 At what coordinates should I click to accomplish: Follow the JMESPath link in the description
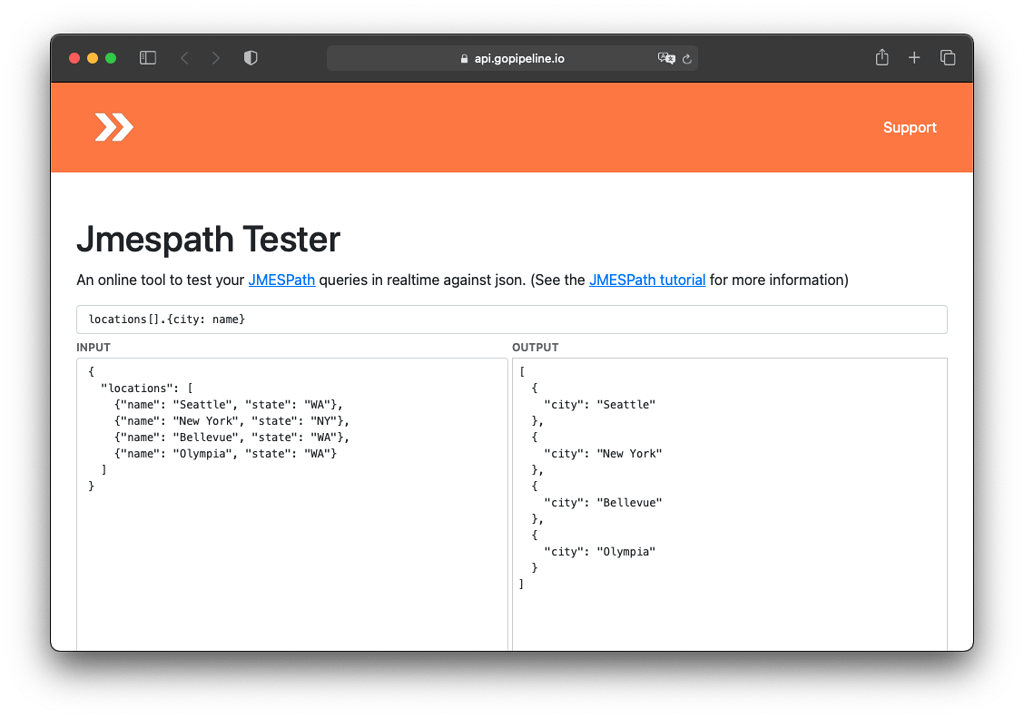tap(281, 280)
